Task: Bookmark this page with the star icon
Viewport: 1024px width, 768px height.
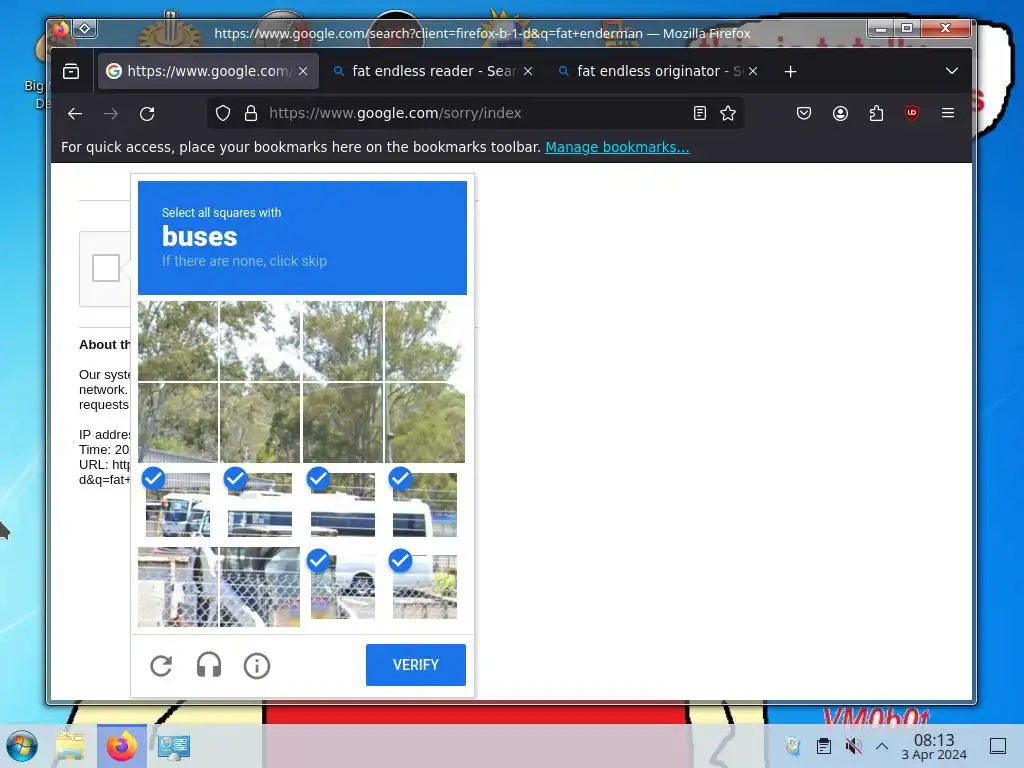Action: (x=728, y=114)
